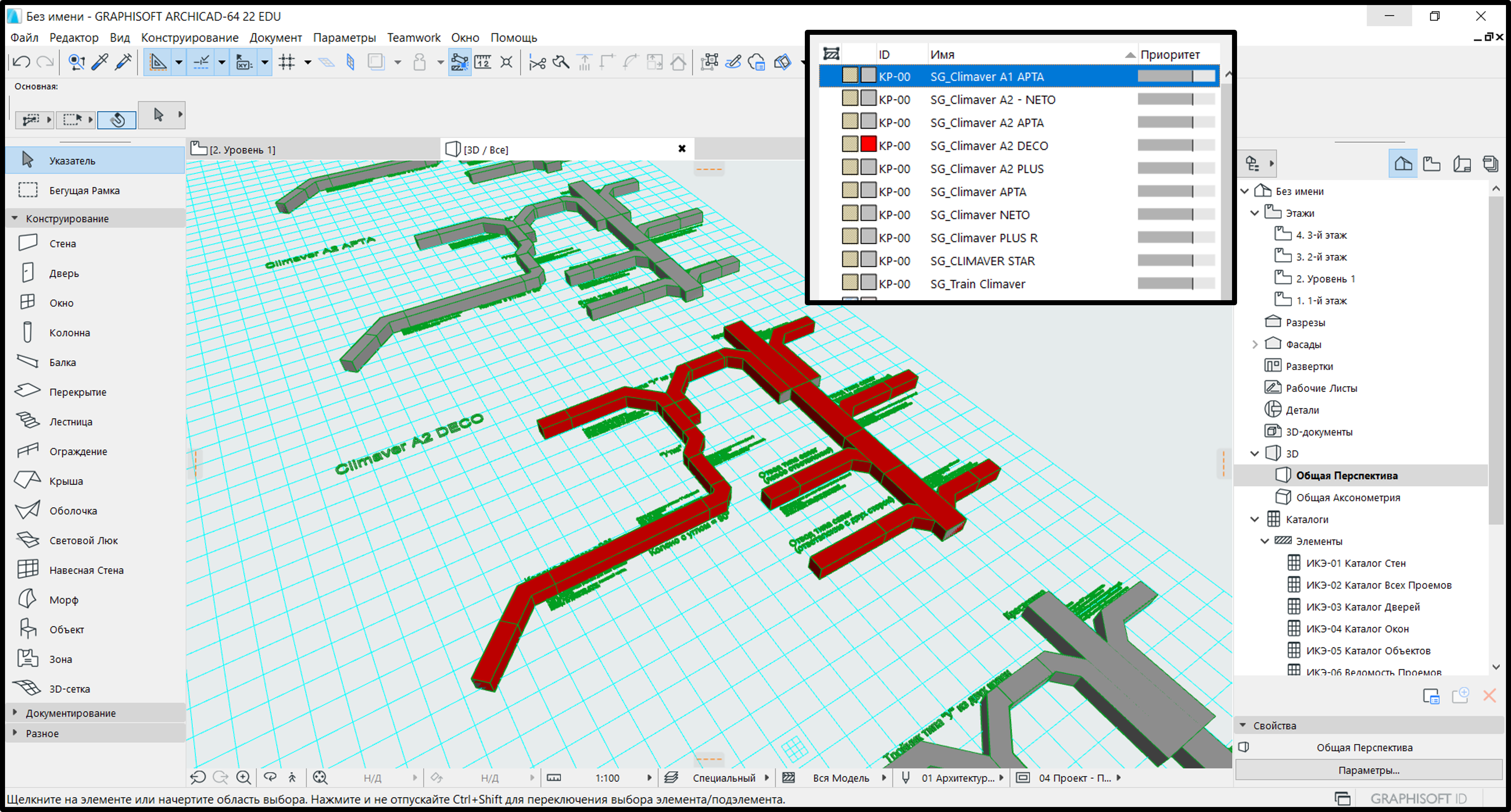Viewport: 1511px width, 812px height.
Task: Sort list by the Имя column header
Action: click(x=1032, y=55)
